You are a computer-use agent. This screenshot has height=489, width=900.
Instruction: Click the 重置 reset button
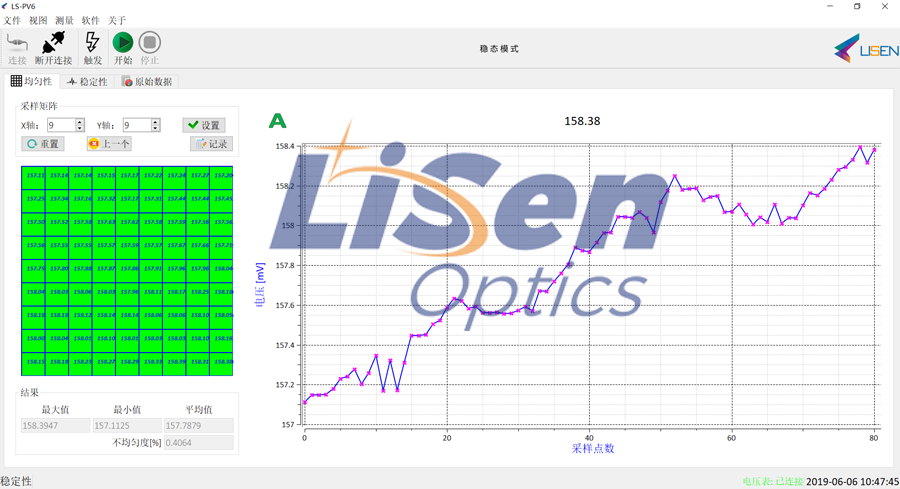tap(43, 144)
